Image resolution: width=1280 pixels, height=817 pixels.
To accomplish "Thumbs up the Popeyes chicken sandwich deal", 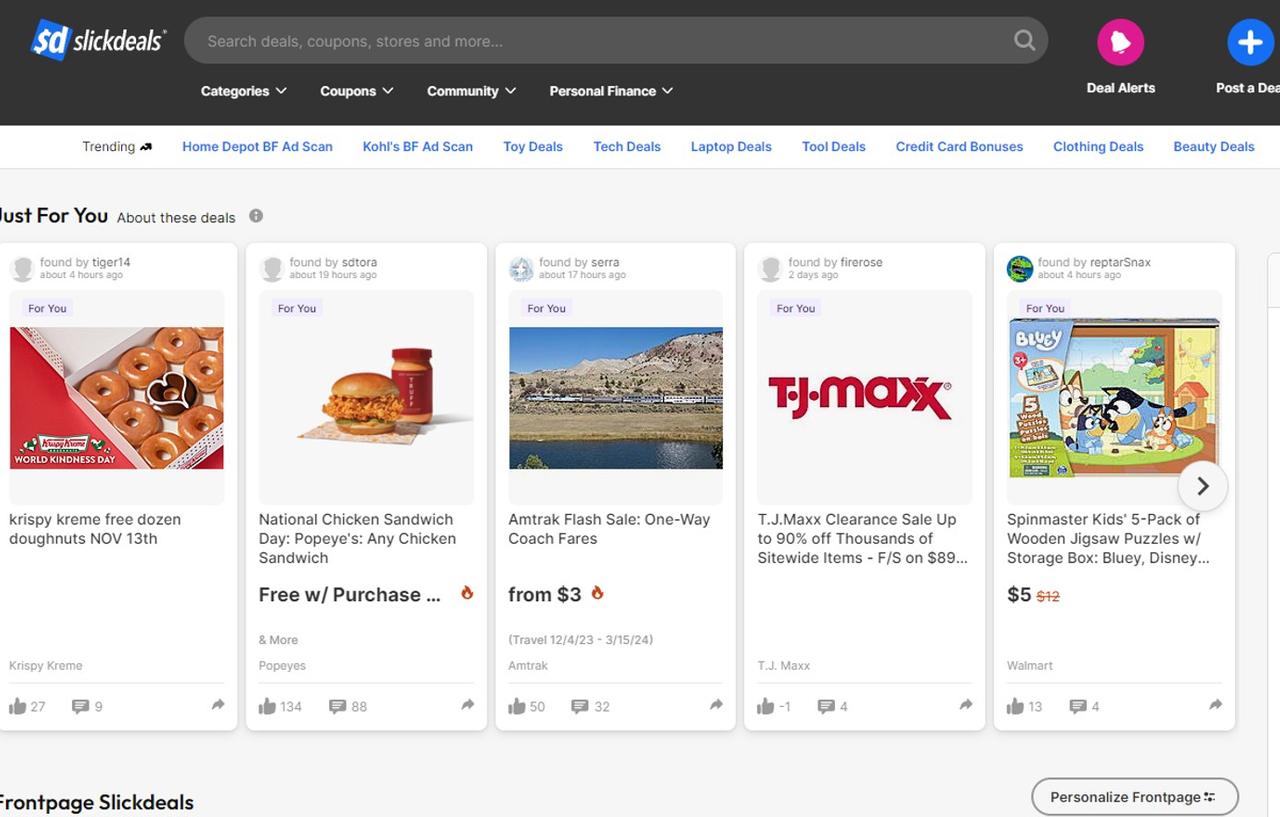I will 267,706.
